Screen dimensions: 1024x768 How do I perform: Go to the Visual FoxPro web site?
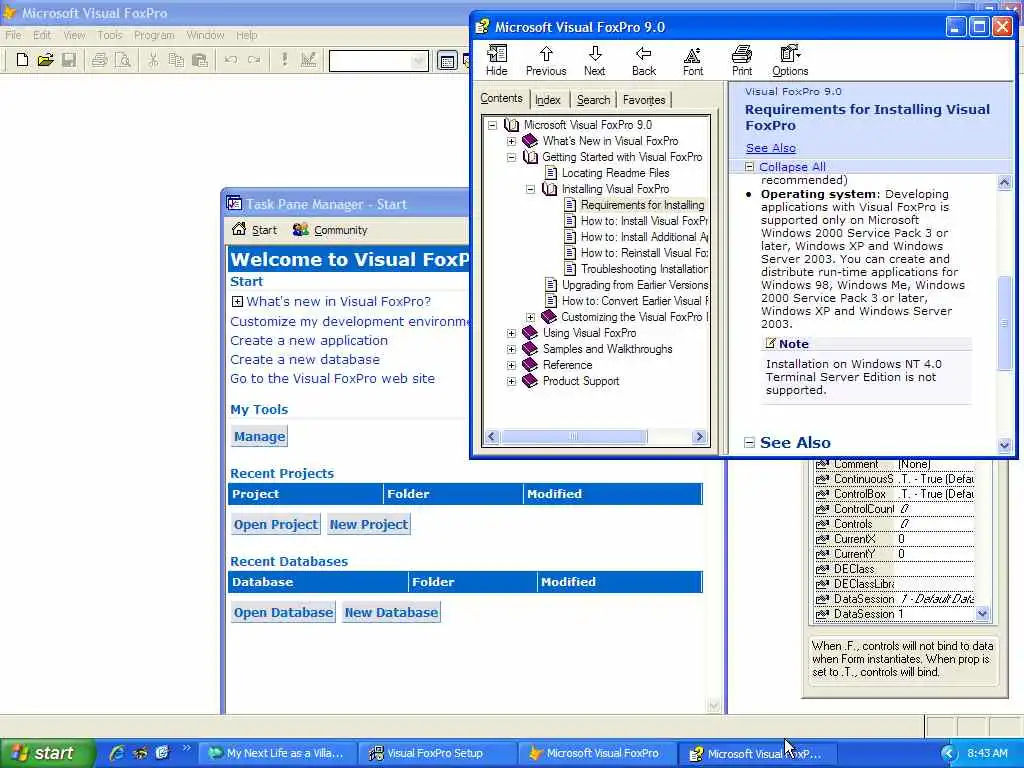[332, 378]
